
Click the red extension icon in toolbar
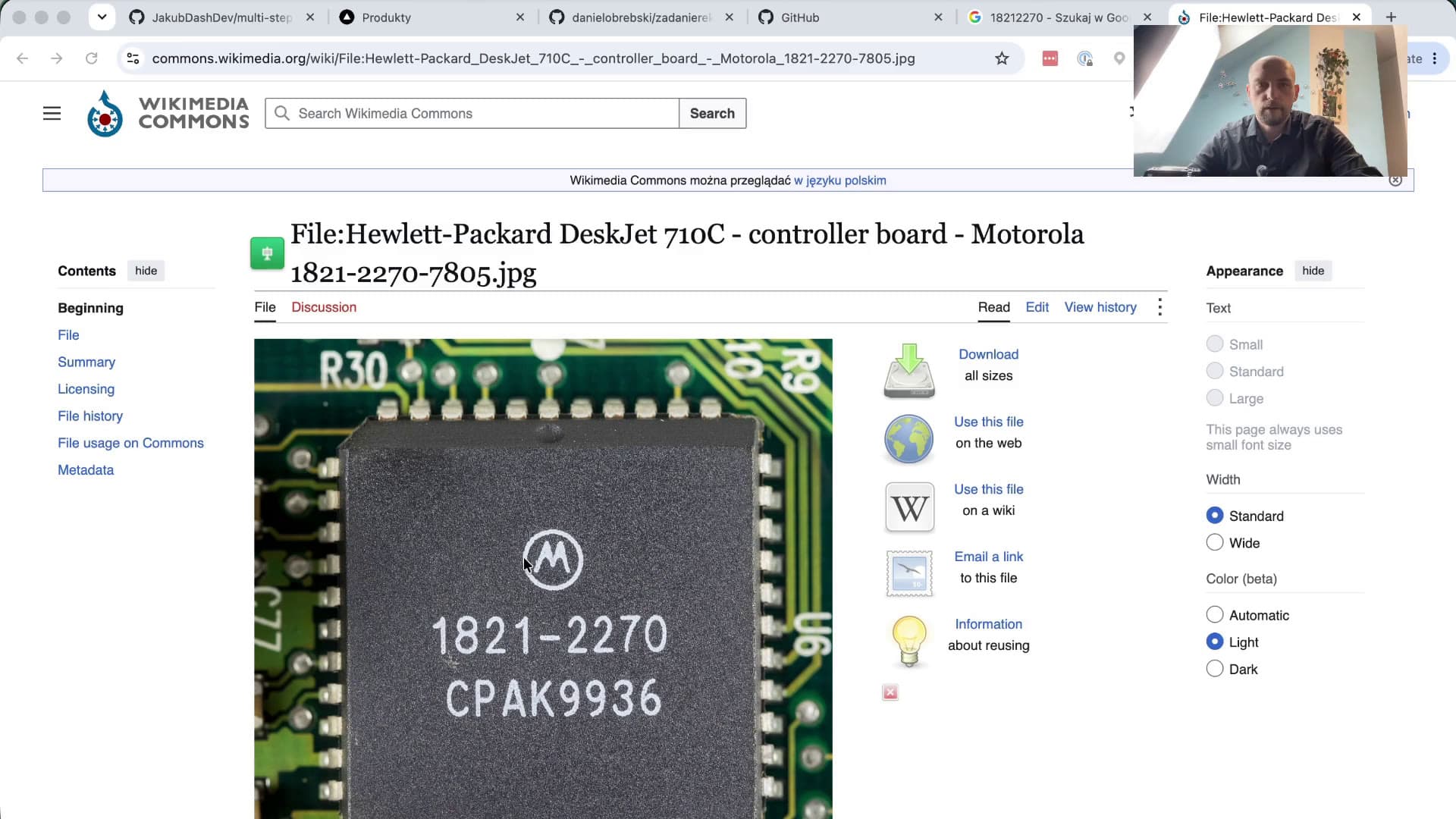[x=1050, y=58]
